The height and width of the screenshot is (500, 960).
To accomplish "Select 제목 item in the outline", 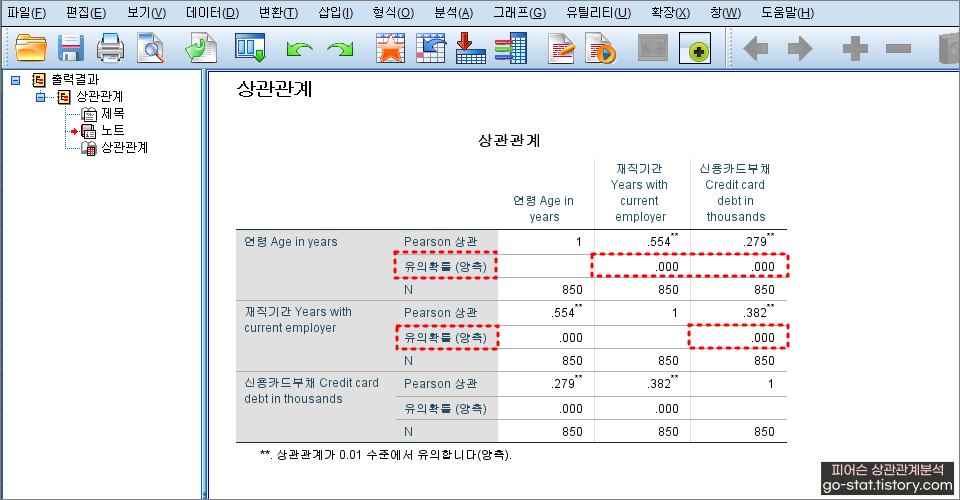I will (113, 113).
